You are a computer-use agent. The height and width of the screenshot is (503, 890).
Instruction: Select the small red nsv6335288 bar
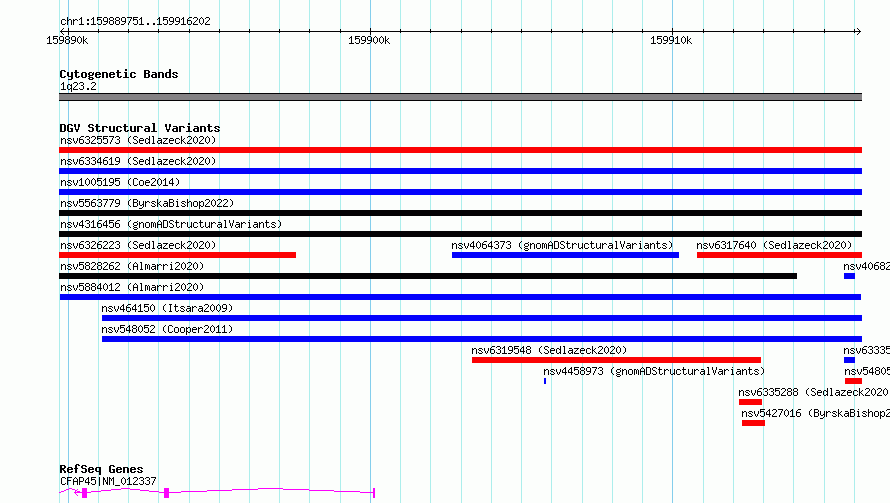[x=750, y=402]
